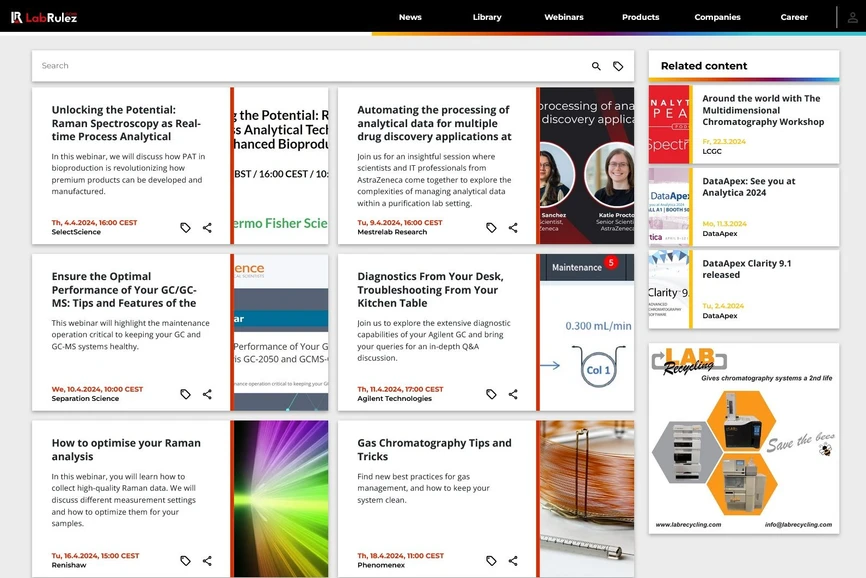Image resolution: width=866 pixels, height=578 pixels.
Task: Share the Phenomenex Gas Chromatography webinar
Action: point(513,561)
